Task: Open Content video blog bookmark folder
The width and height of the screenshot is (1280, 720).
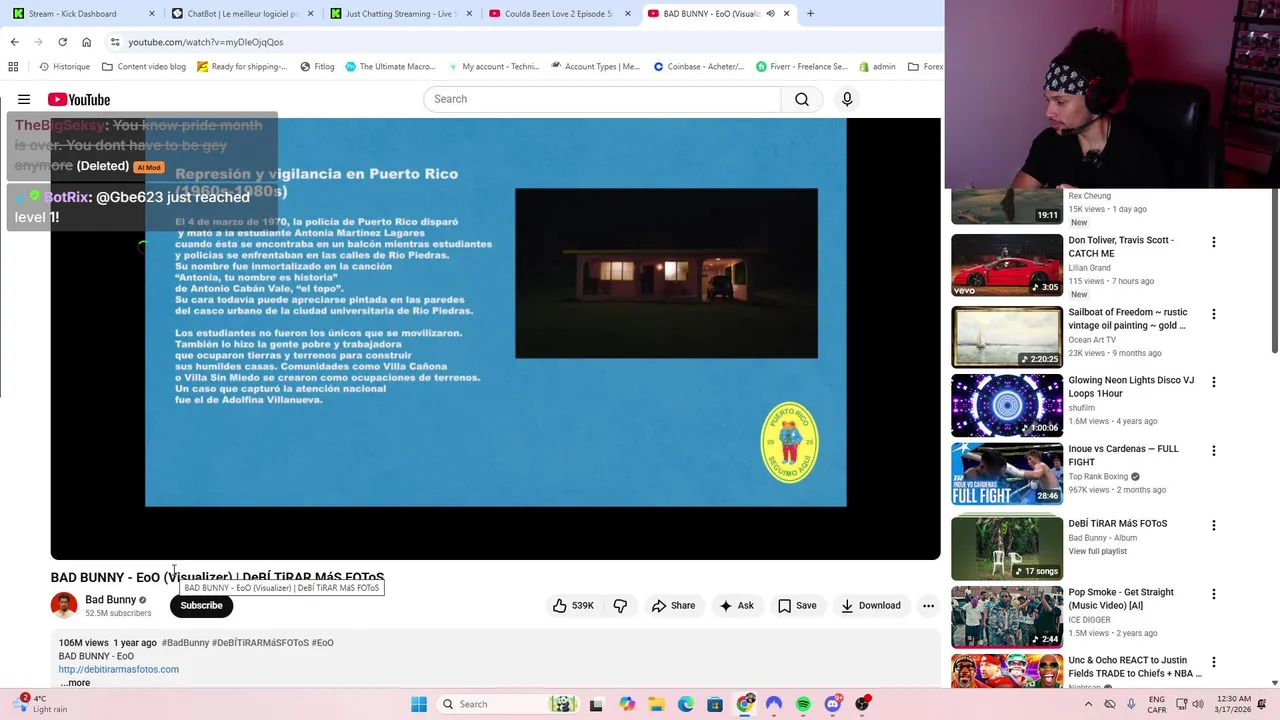Action: pyautogui.click(x=143, y=66)
